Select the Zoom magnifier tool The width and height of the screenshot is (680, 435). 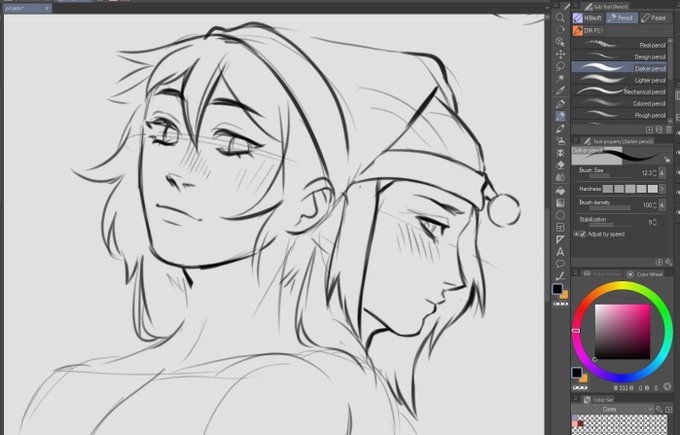point(560,17)
